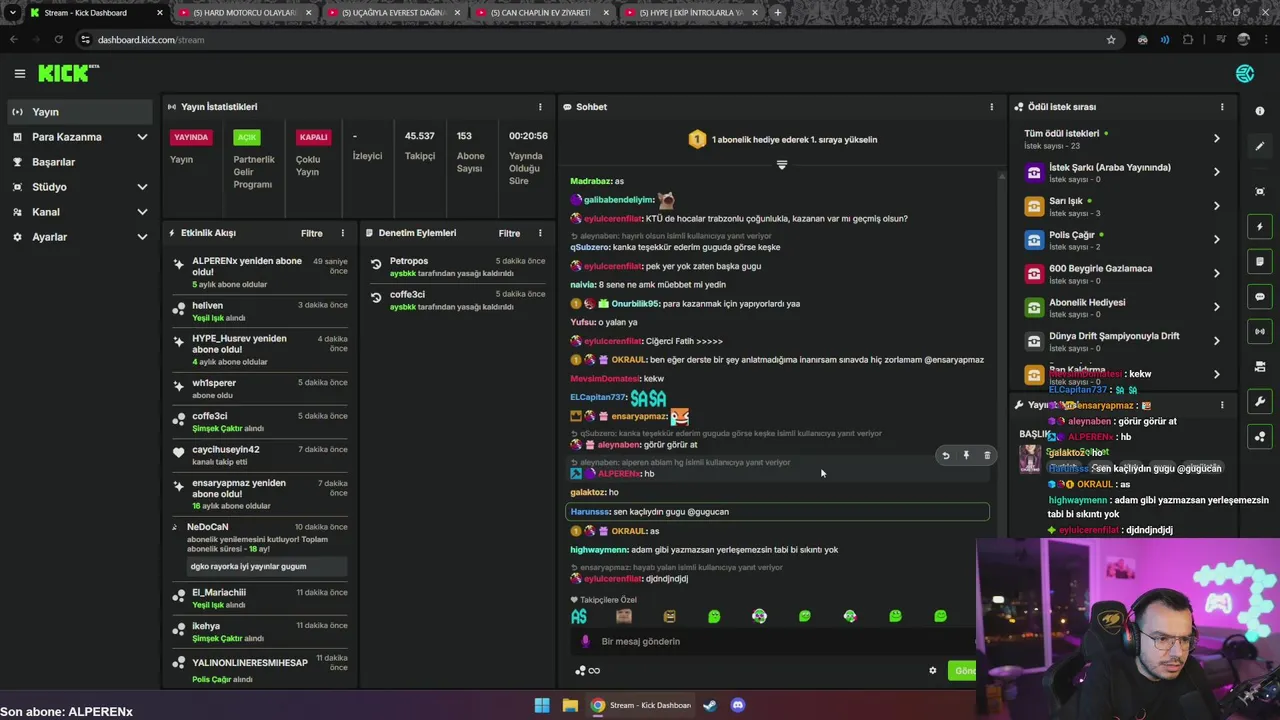Open İstek Şarkı (Araba Yayınında) reward row
The height and width of the screenshot is (720, 1280).
tap(1124, 172)
